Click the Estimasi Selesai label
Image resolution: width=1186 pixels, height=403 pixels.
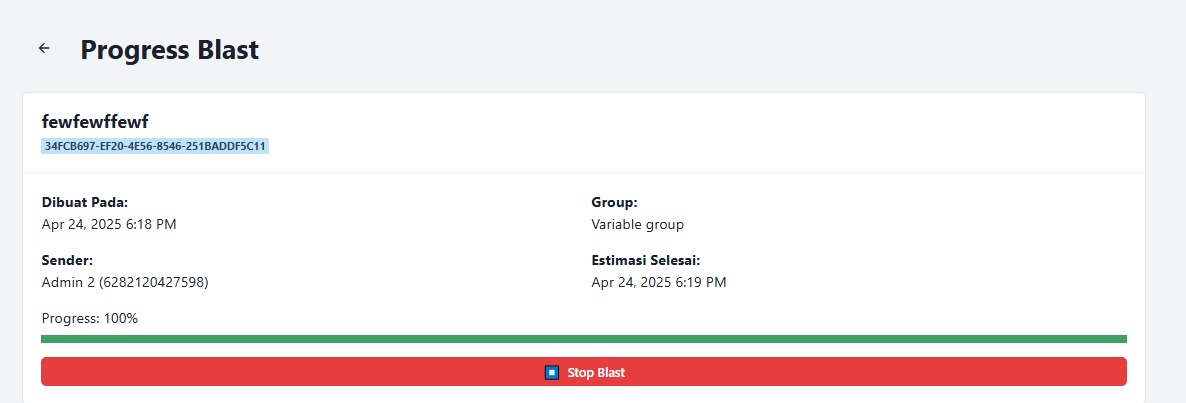click(646, 261)
